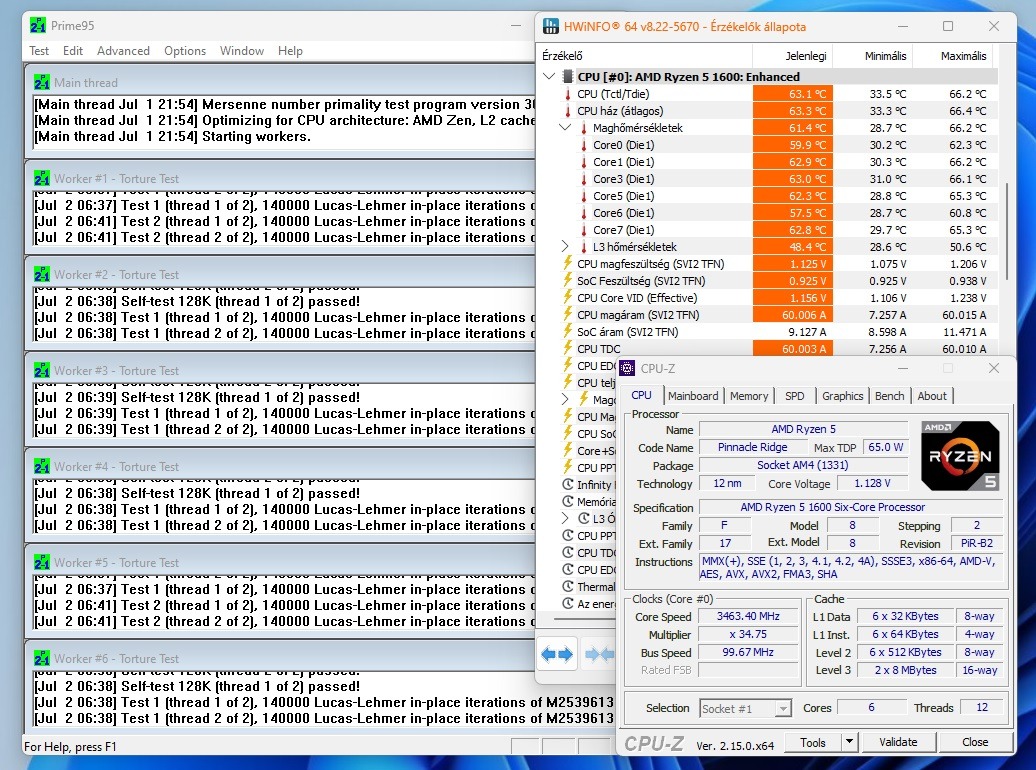Image resolution: width=1036 pixels, height=770 pixels.
Task: Open the Help menu in Prime95
Action: tap(290, 51)
